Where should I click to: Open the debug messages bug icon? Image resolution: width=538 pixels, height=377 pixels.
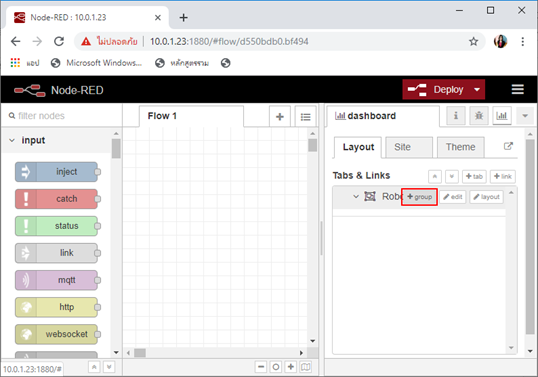click(479, 116)
